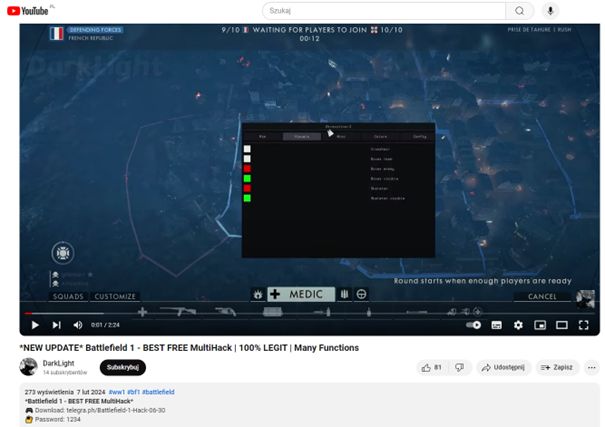The width and height of the screenshot is (605, 427).
Task: Like the video with thumbs up
Action: pos(431,368)
